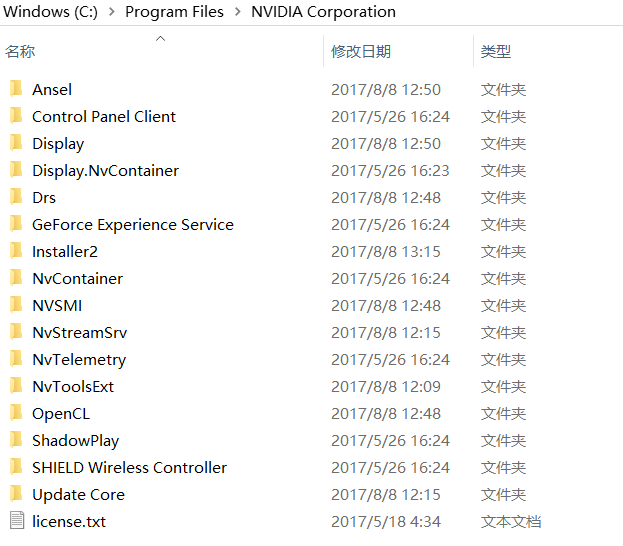Select the NvStreamSrv folder name

pyautogui.click(x=79, y=333)
